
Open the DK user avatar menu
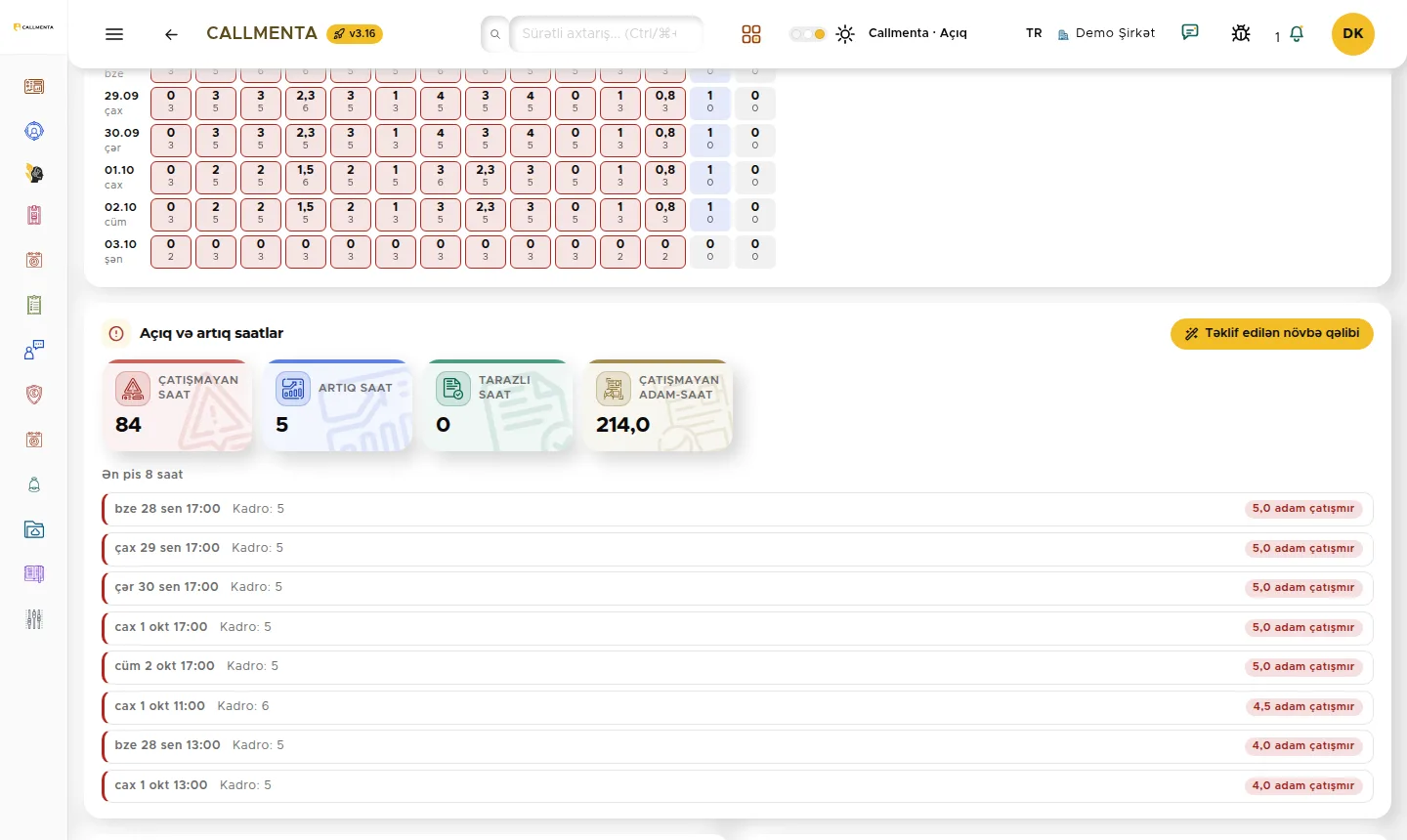tap(1353, 33)
